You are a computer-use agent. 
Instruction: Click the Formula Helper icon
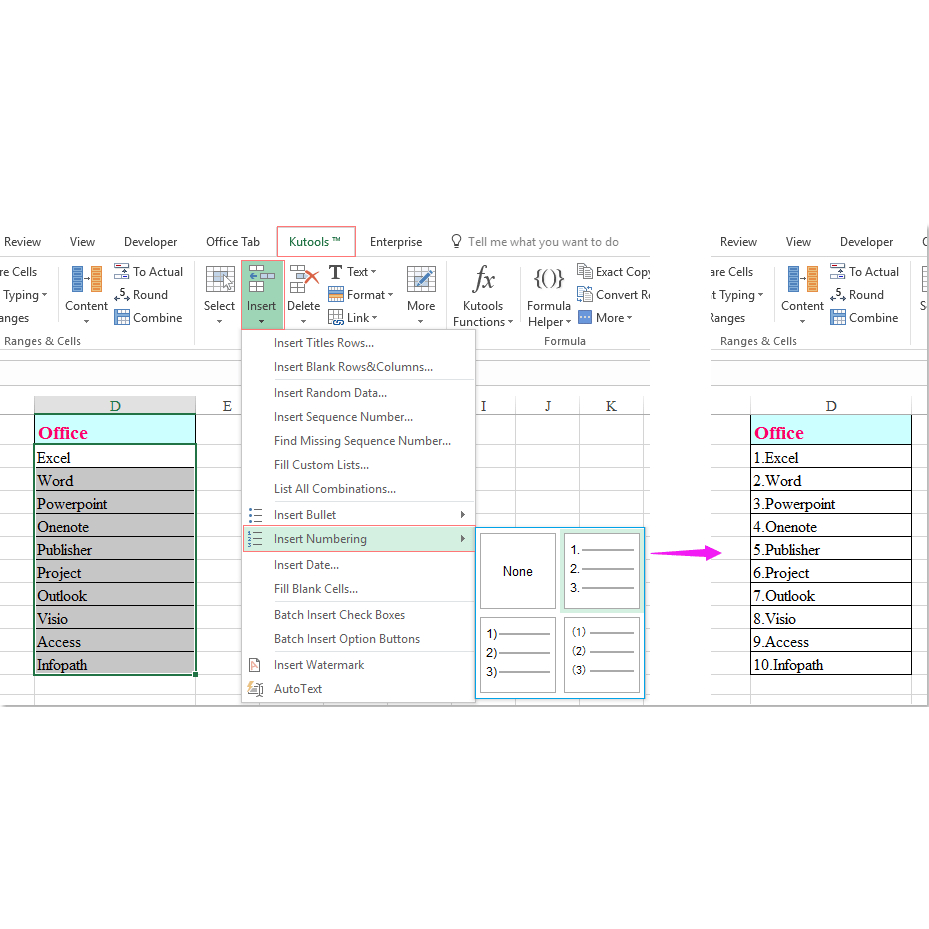tap(549, 279)
